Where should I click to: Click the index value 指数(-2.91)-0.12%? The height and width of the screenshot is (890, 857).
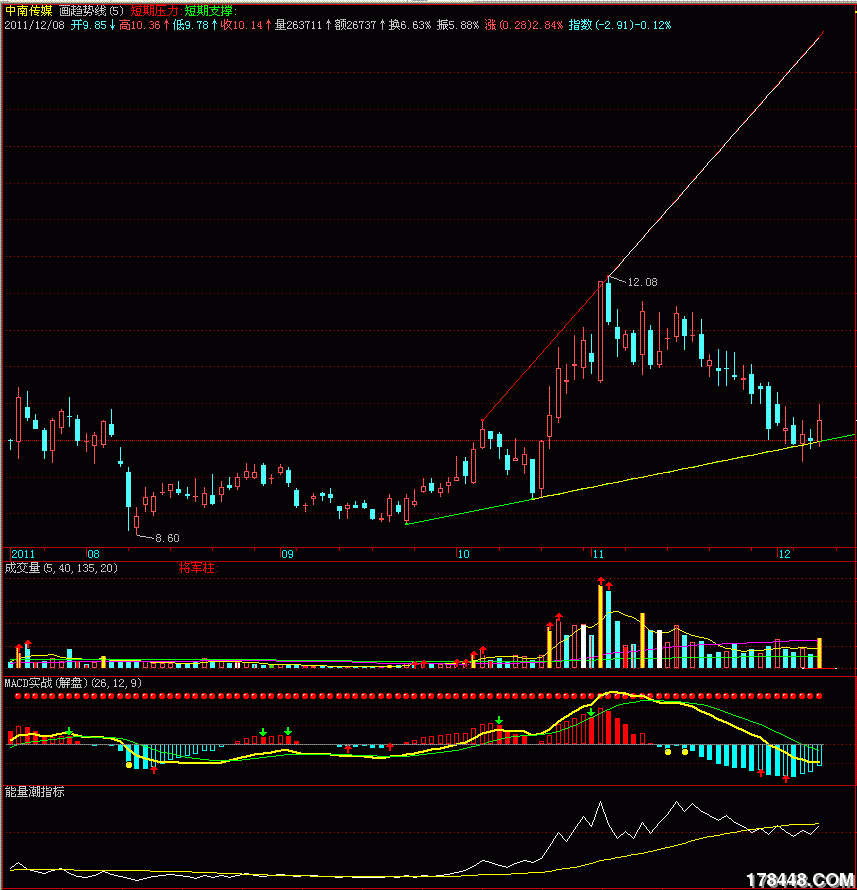pyautogui.click(x=620, y=25)
